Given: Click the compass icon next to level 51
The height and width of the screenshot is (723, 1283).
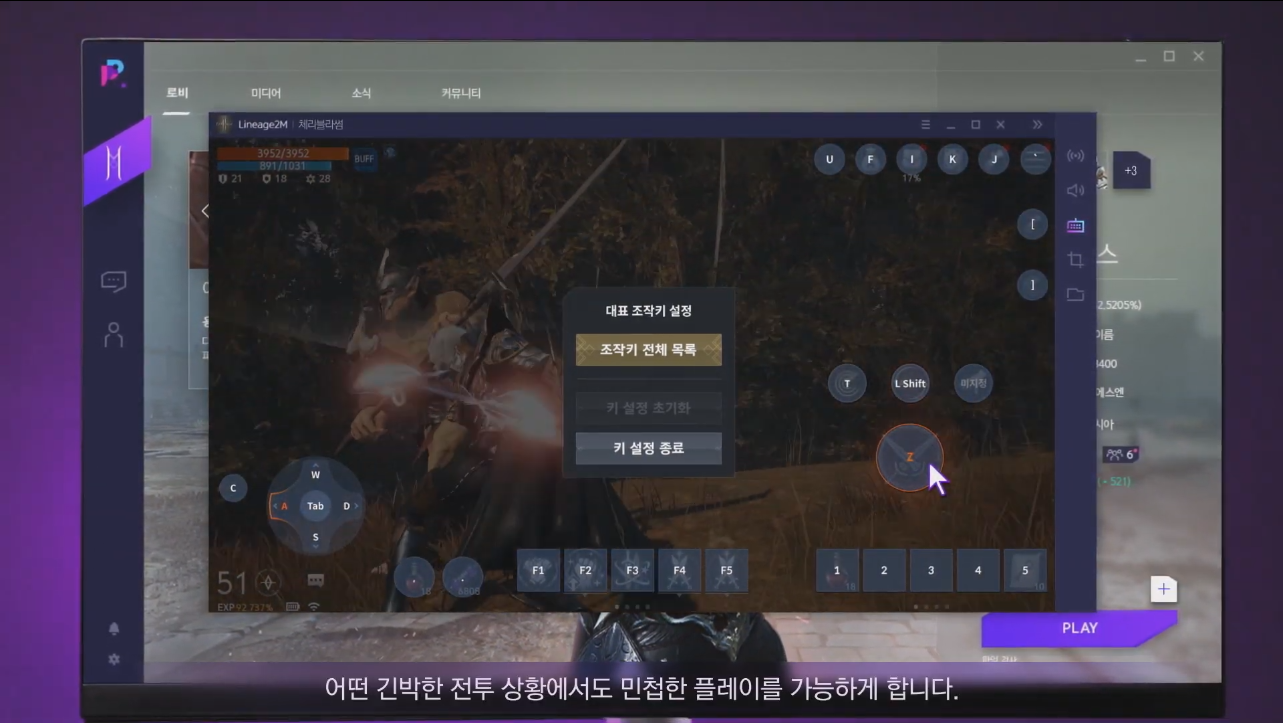Looking at the screenshot, I should pos(267,581).
